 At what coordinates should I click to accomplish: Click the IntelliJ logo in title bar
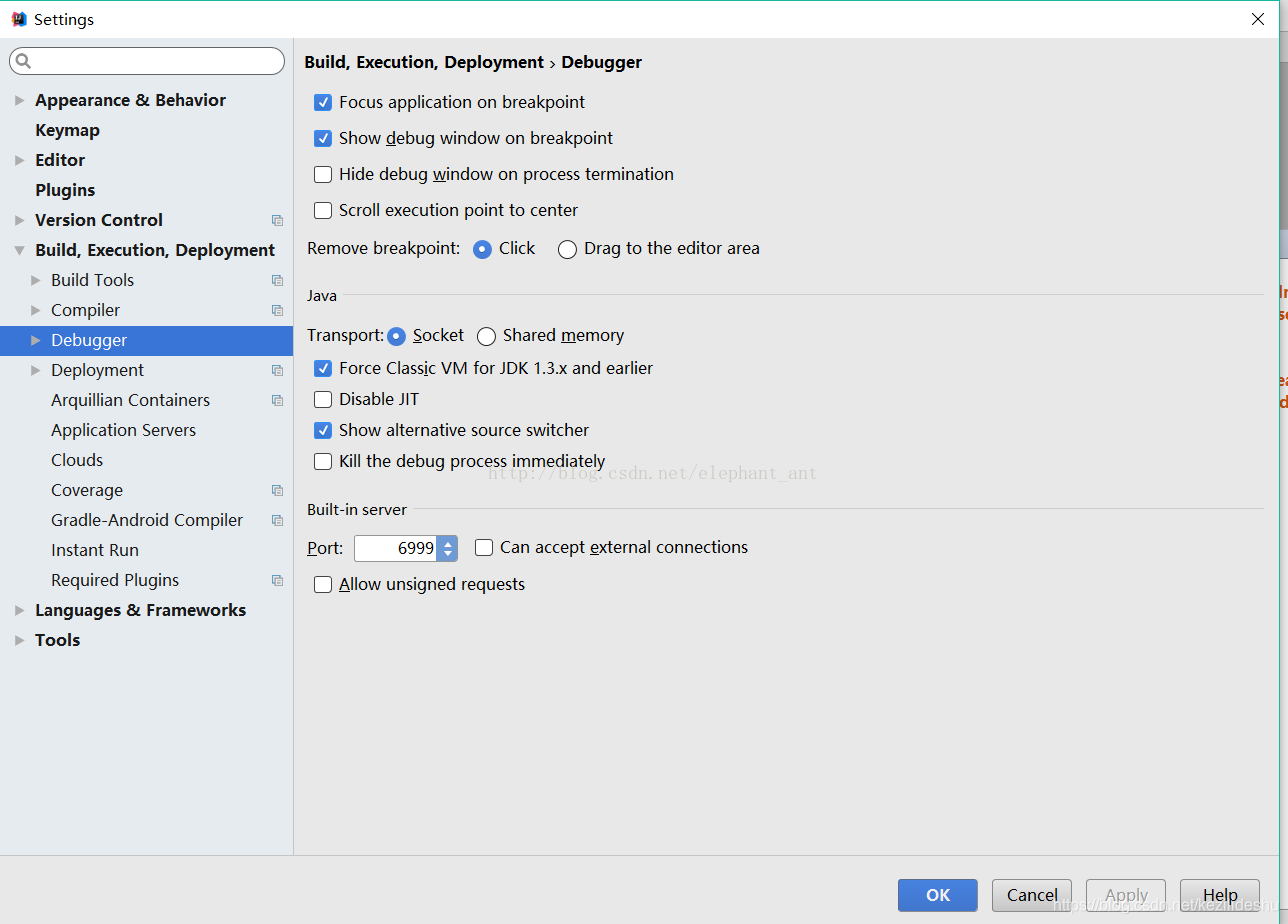point(19,19)
